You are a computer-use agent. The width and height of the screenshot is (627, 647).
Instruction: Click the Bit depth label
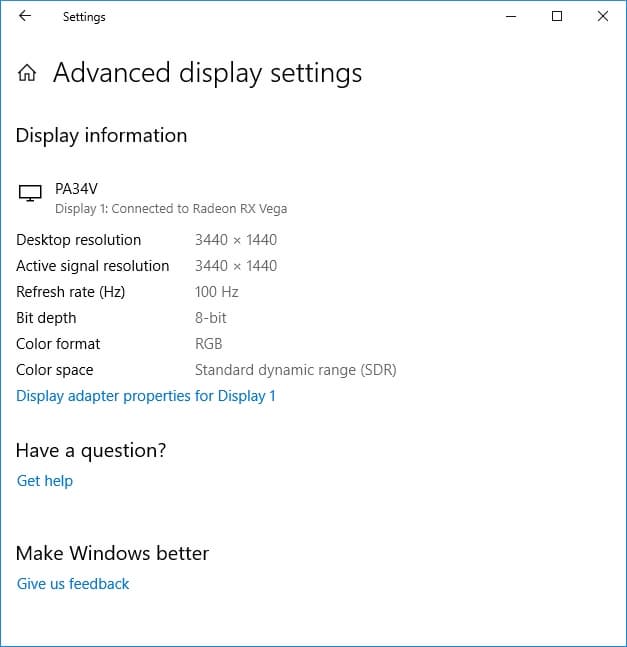(46, 318)
